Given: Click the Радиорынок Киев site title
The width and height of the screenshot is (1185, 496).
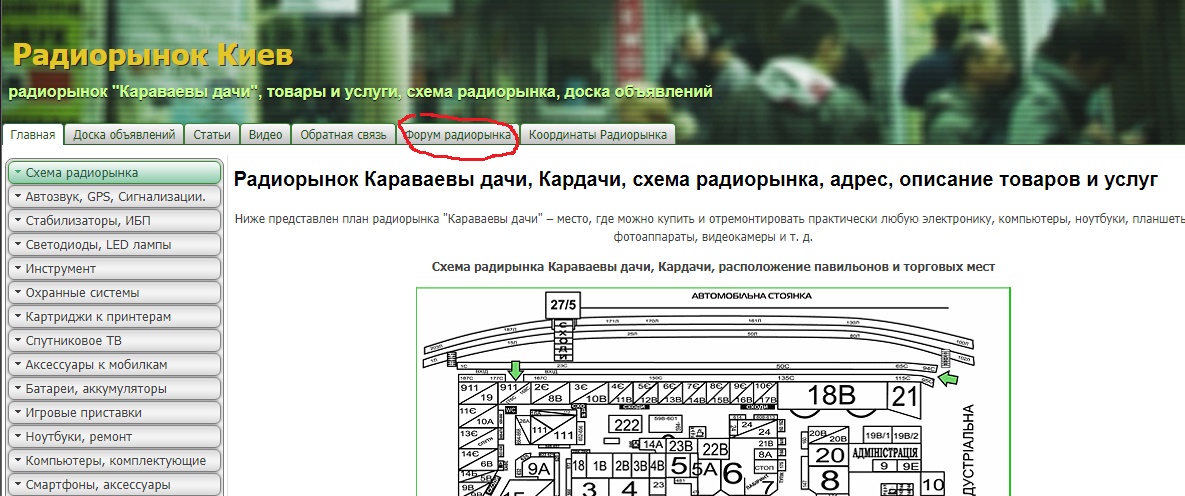Looking at the screenshot, I should (x=153, y=53).
